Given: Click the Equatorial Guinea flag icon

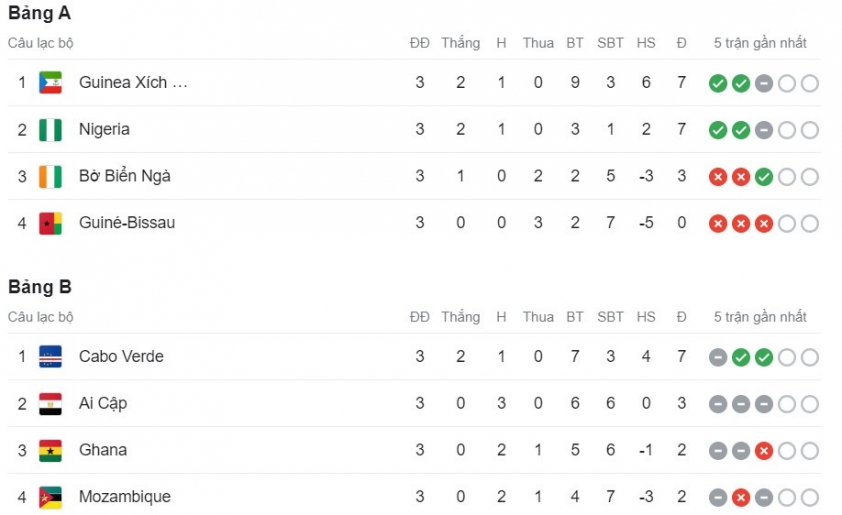Looking at the screenshot, I should pyautogui.click(x=50, y=83).
